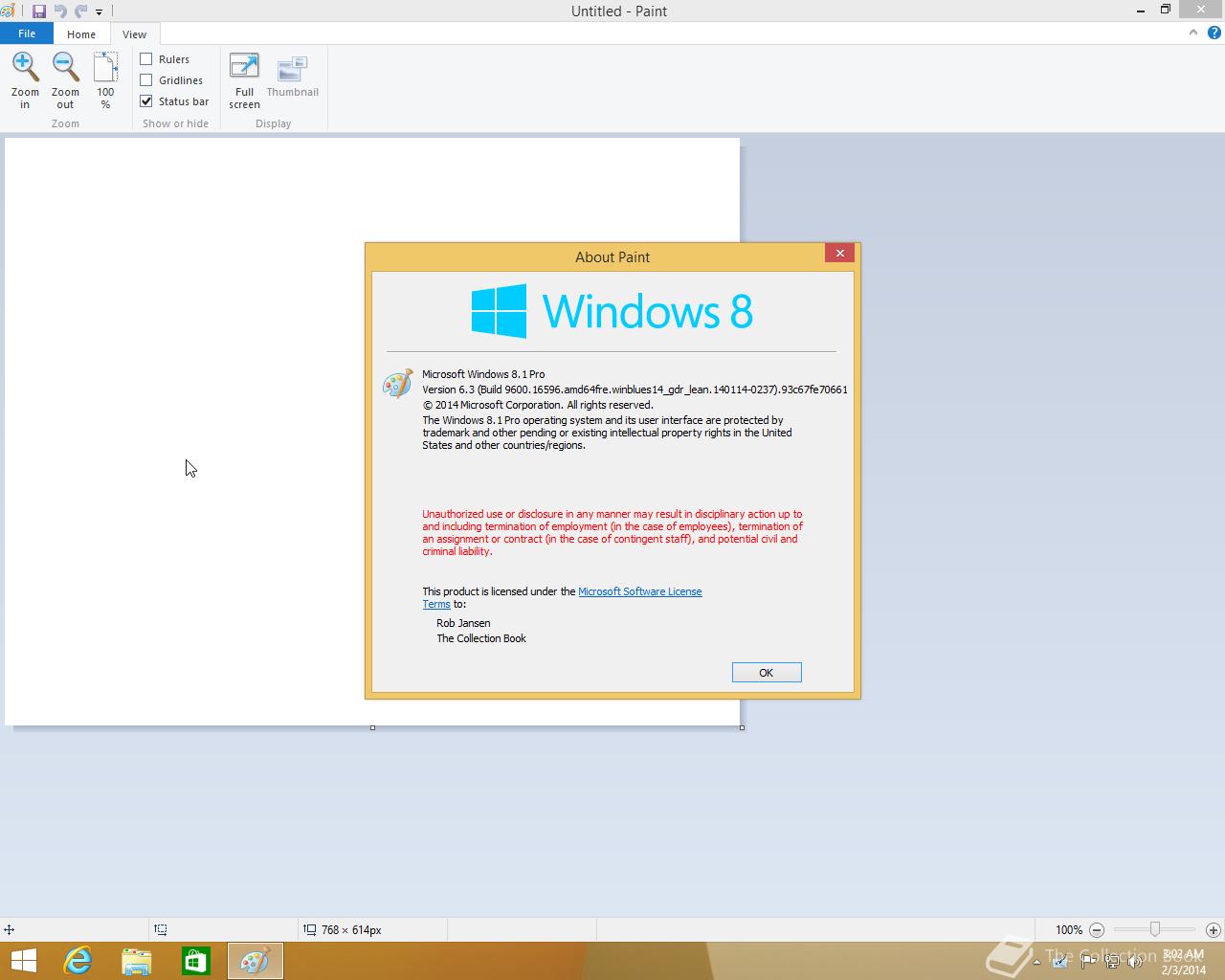Screen dimensions: 1225x980
Task: Click the Paint taskbar button
Action: click(x=256, y=961)
